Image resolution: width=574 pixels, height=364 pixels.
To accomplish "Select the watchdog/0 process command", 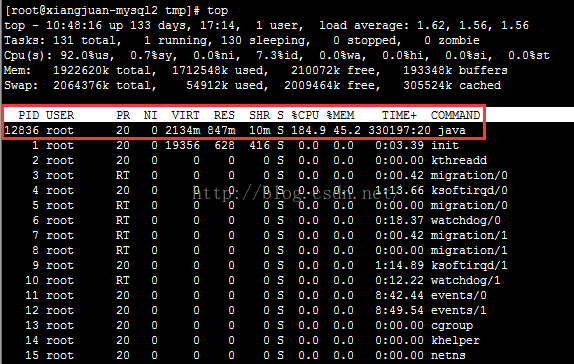I will [x=466, y=221].
